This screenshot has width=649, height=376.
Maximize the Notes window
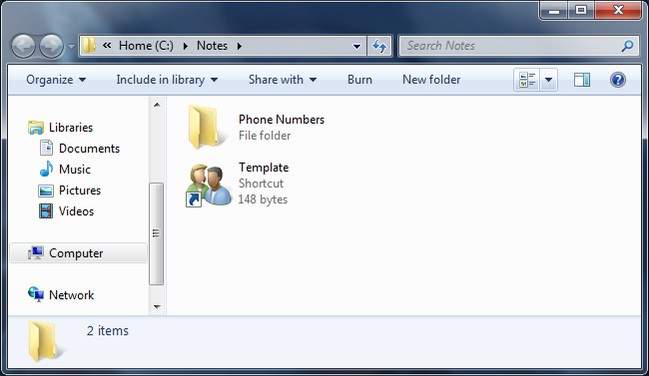pos(581,10)
